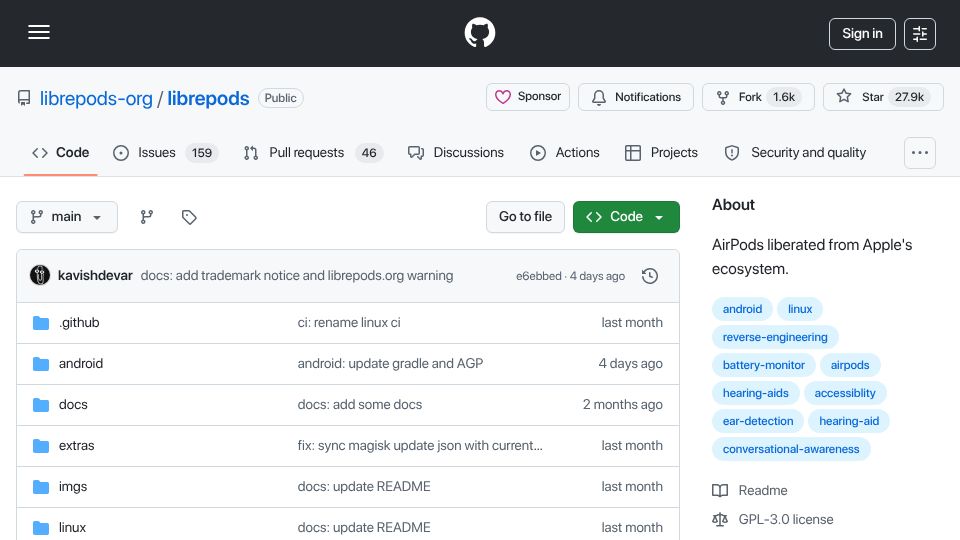This screenshot has width=960, height=540.
Task: Open librepods-org organization page
Action: [96, 99]
